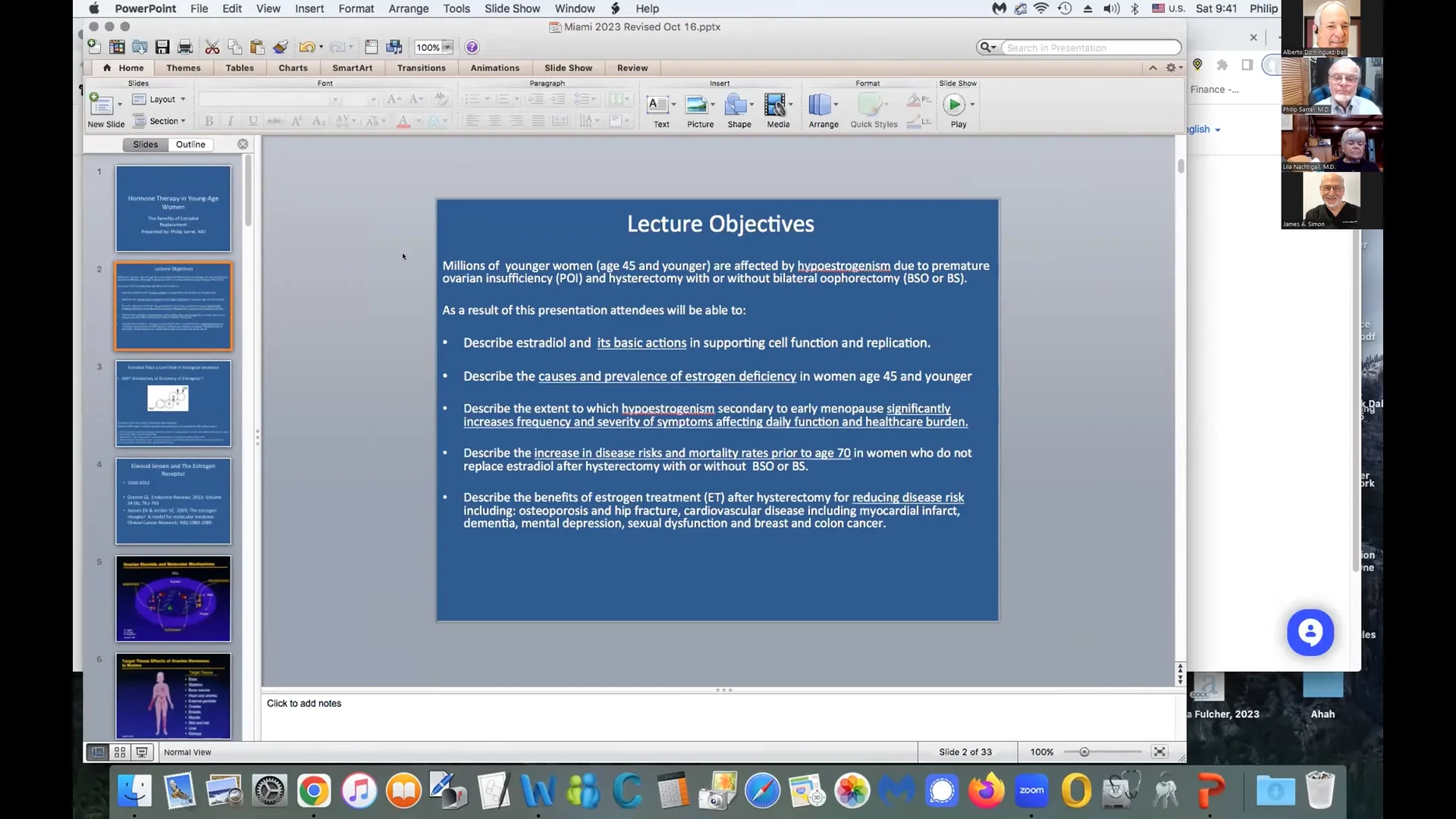Viewport: 1456px width, 819px height.
Task: Toggle Superscript formatting button
Action: coord(297,121)
